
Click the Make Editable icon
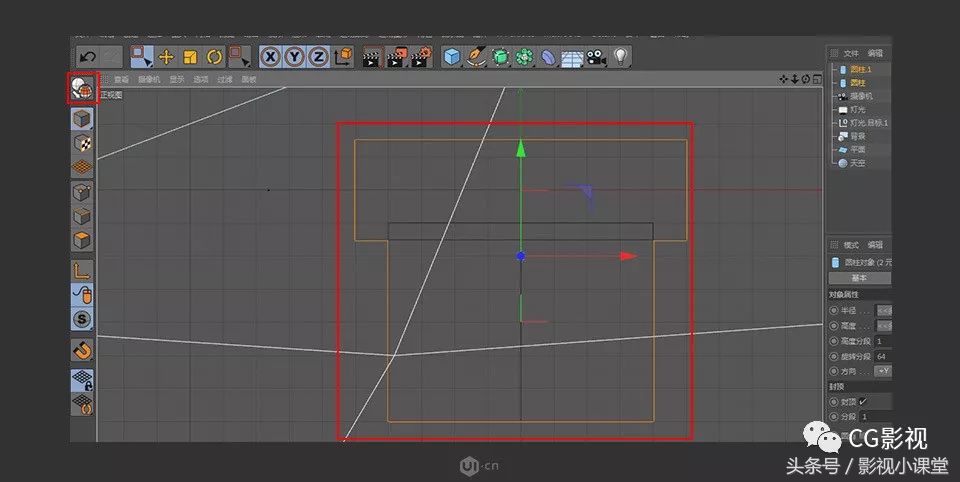pyautogui.click(x=82, y=90)
